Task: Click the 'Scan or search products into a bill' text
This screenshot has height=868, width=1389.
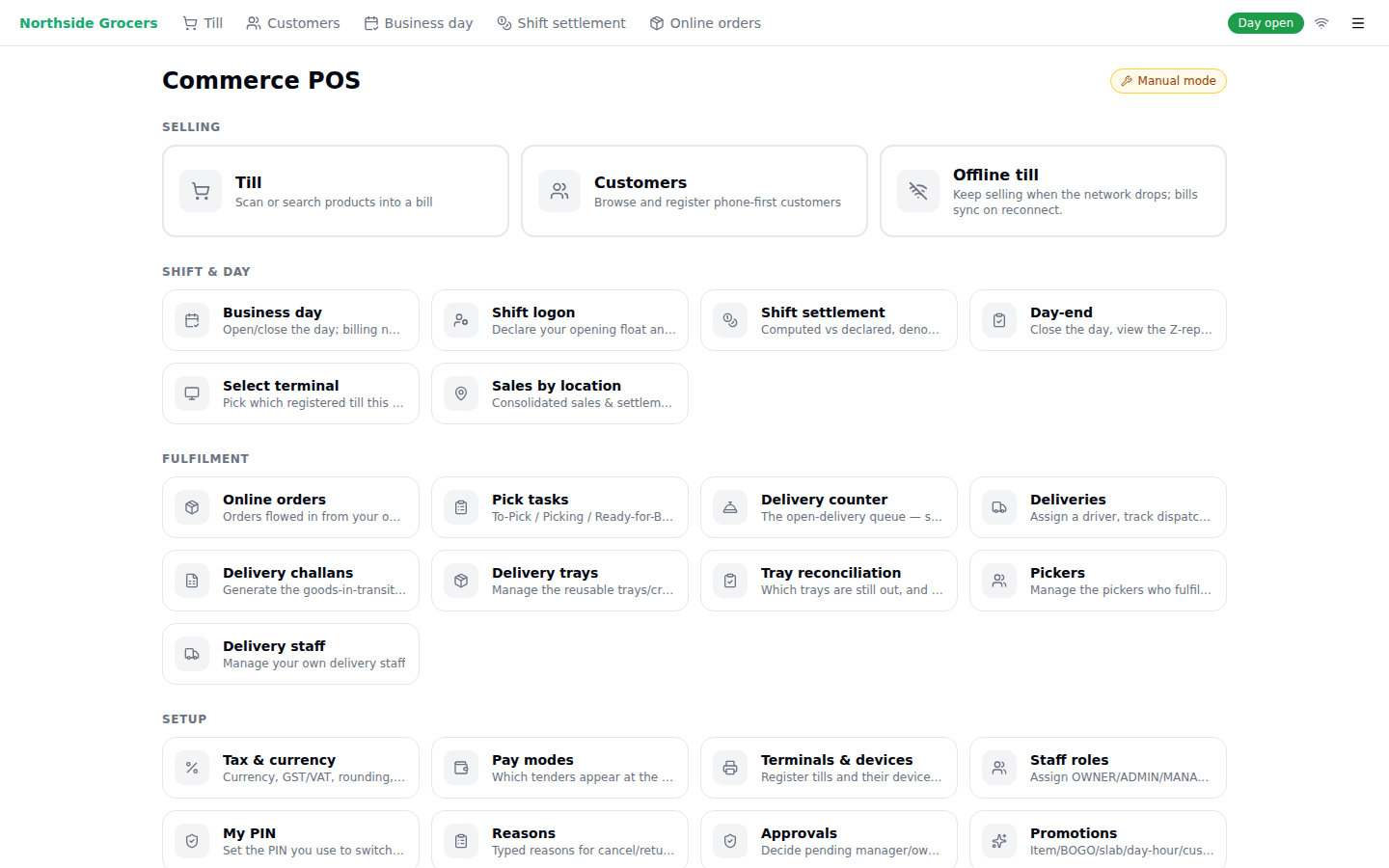Action: pos(334,203)
